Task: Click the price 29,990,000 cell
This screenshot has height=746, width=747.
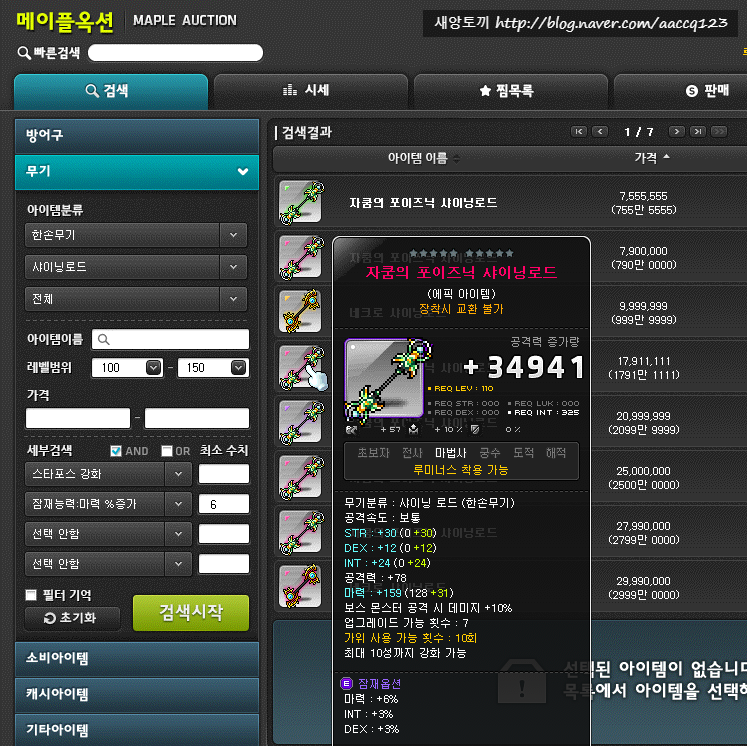Action: 644,588
